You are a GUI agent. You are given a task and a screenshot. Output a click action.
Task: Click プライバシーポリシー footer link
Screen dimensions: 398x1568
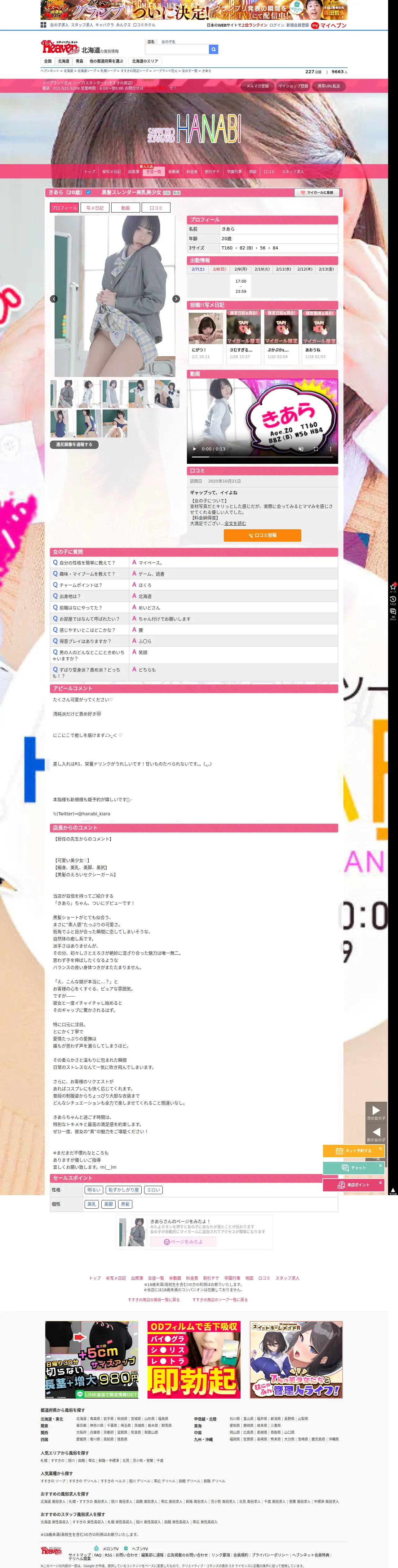click(x=271, y=1555)
